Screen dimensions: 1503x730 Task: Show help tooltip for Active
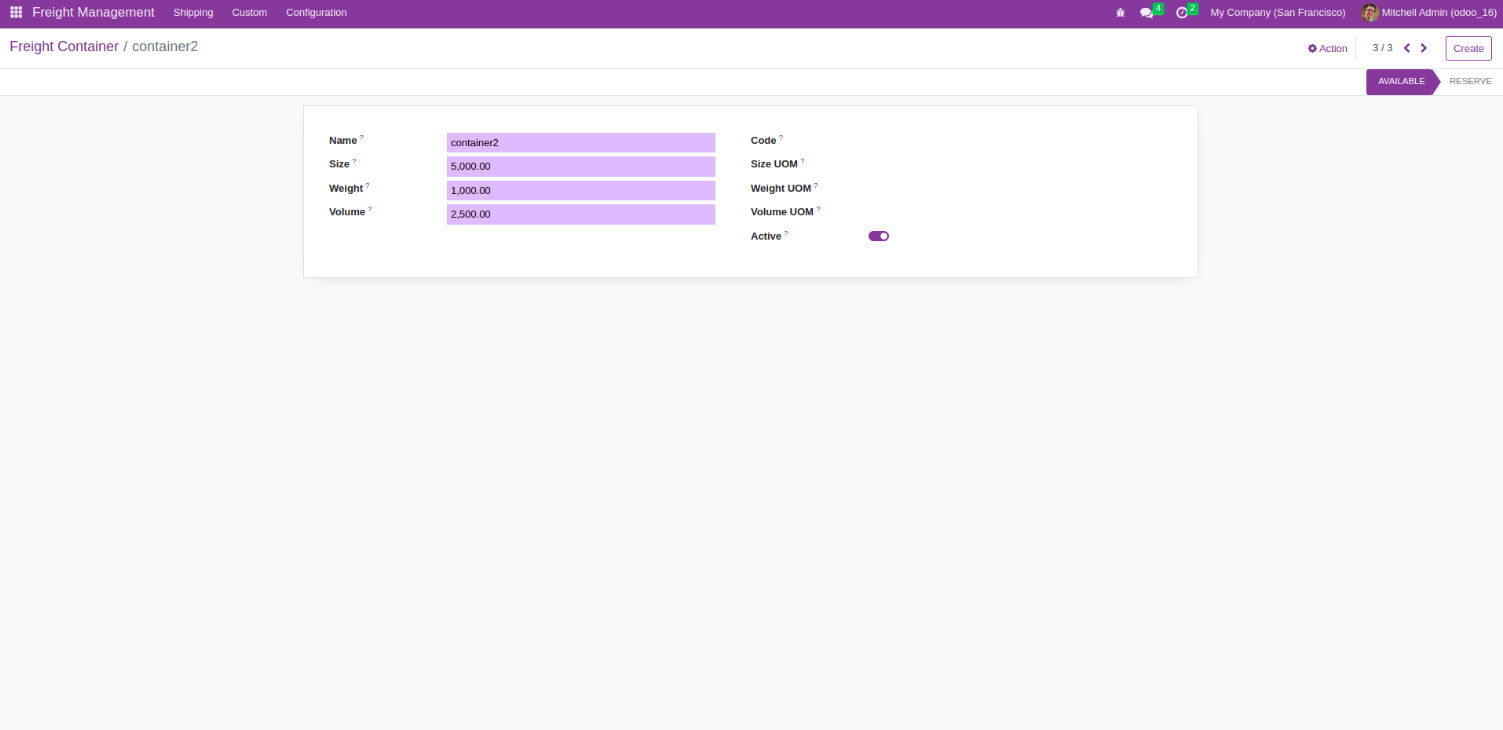coord(786,233)
